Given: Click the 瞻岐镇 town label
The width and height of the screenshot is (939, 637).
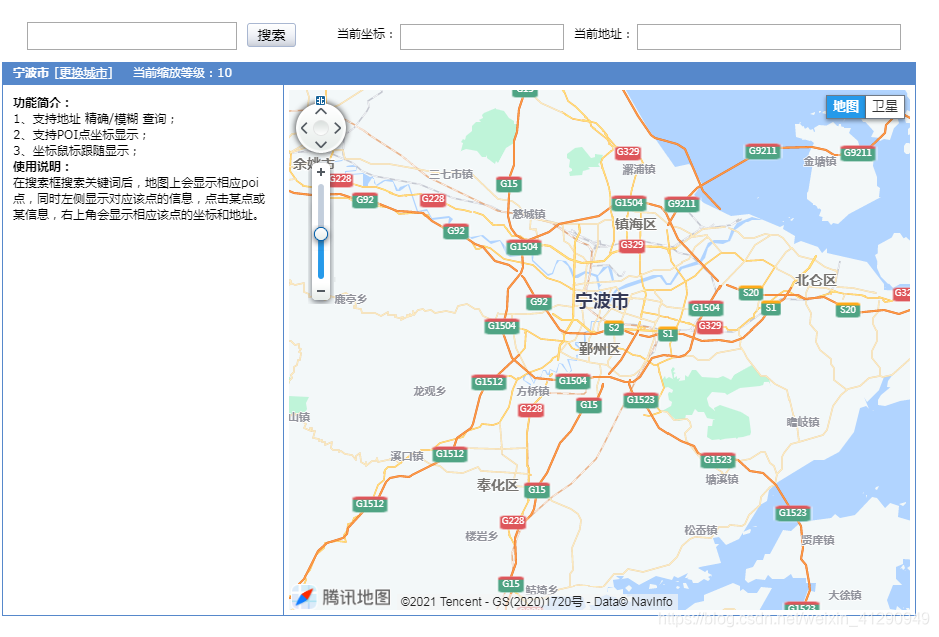Looking at the screenshot, I should click(x=802, y=422).
